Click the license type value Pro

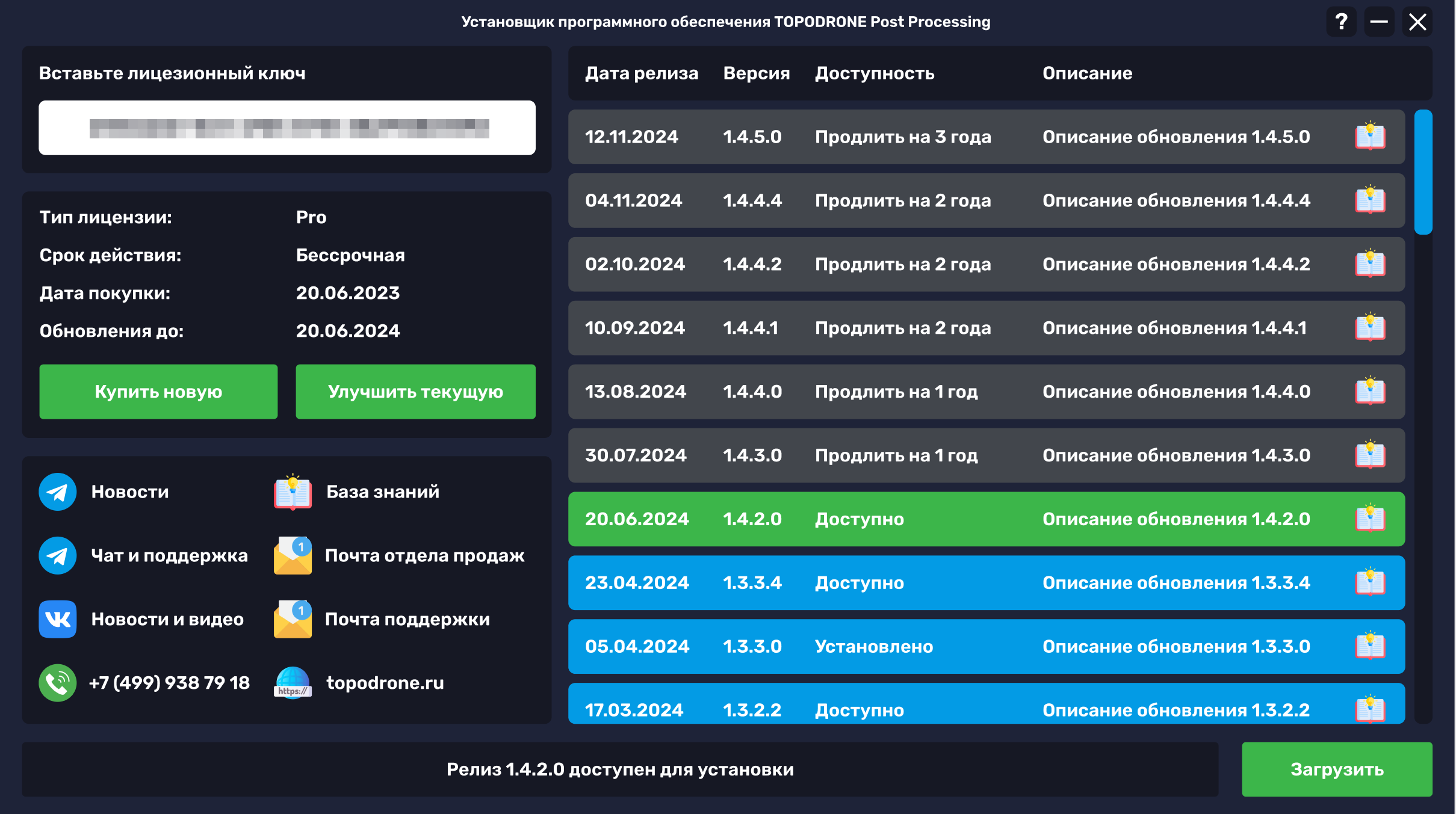tap(311, 217)
